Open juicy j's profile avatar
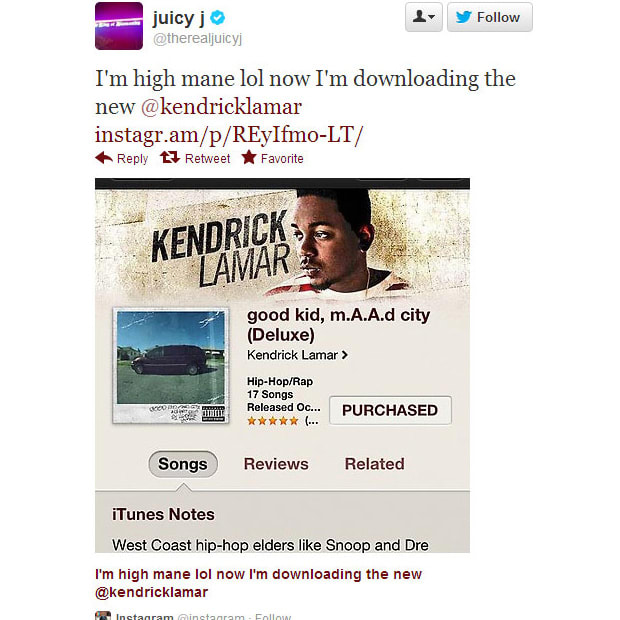 pyautogui.click(x=119, y=26)
